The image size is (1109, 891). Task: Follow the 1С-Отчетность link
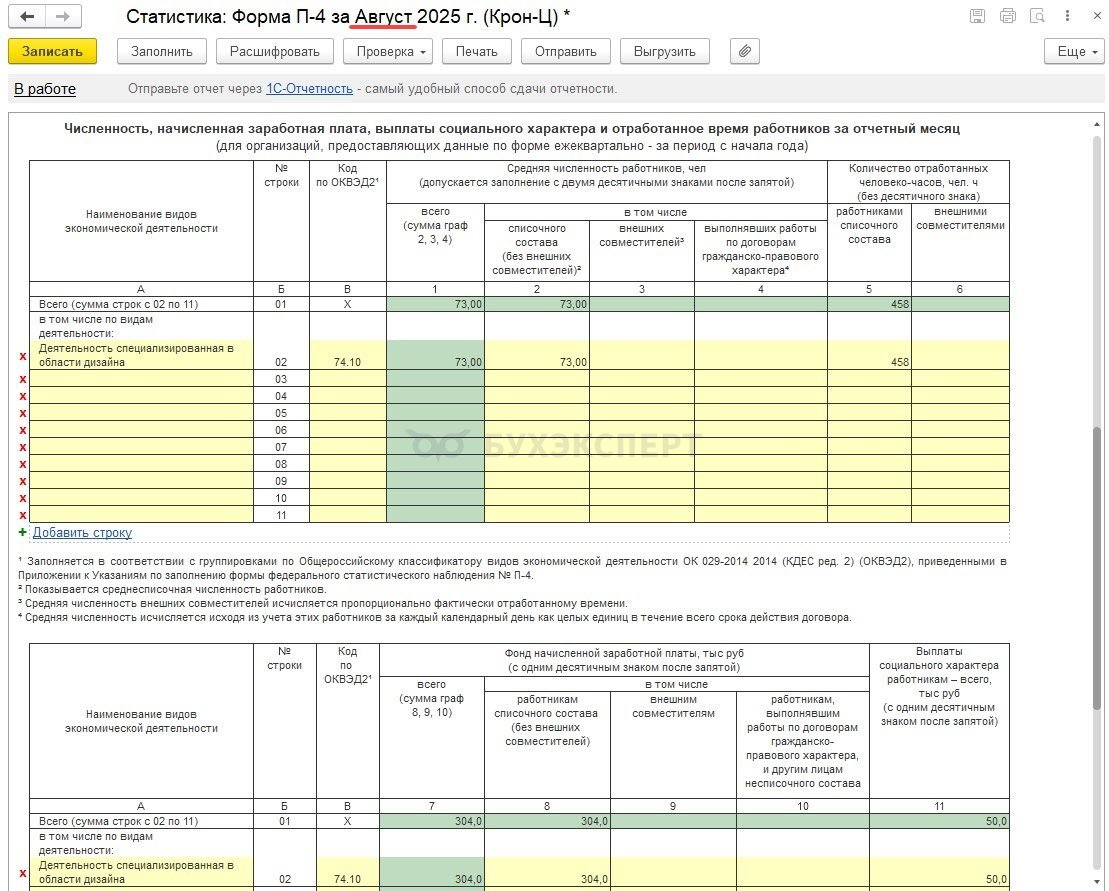pyautogui.click(x=309, y=89)
